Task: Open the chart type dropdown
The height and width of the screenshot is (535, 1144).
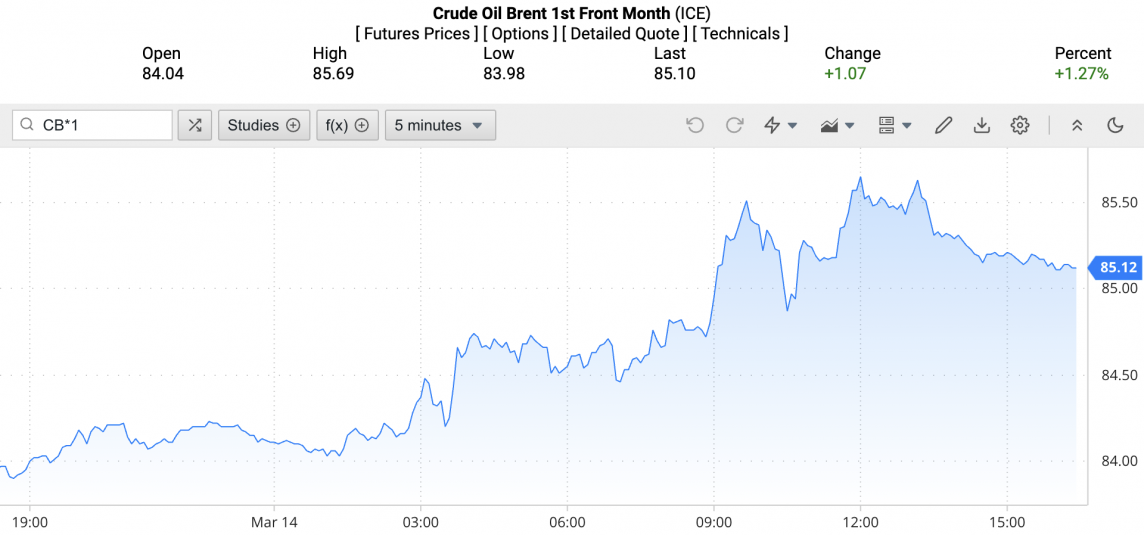Action: click(837, 125)
